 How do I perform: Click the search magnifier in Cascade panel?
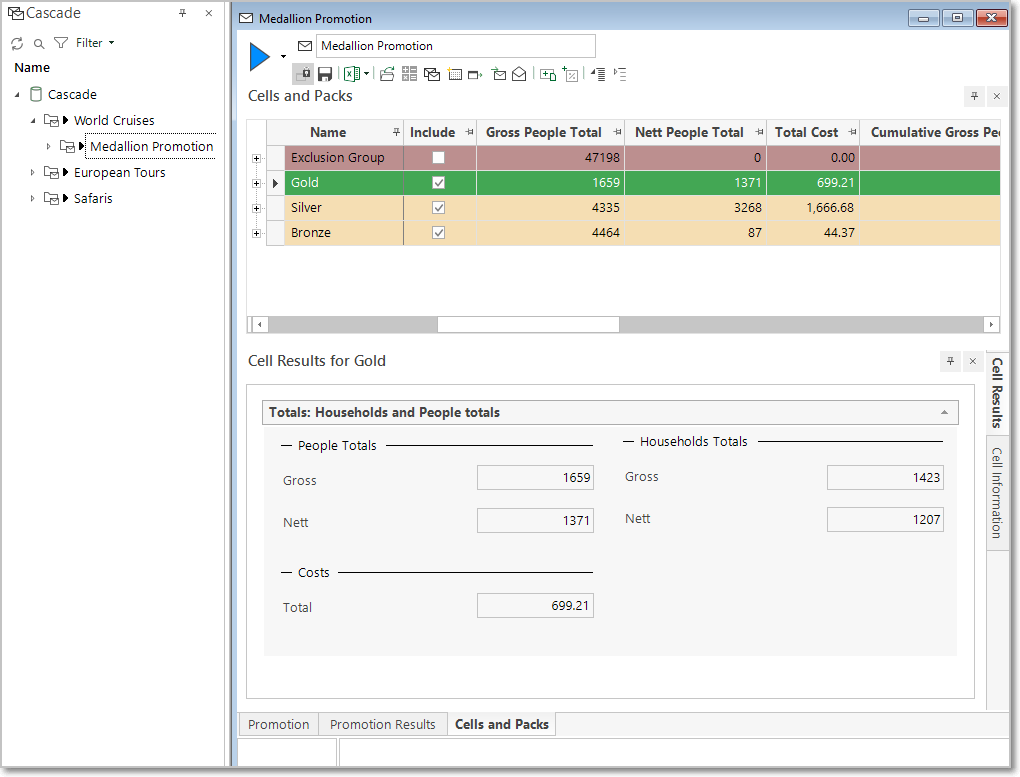[x=39, y=44]
